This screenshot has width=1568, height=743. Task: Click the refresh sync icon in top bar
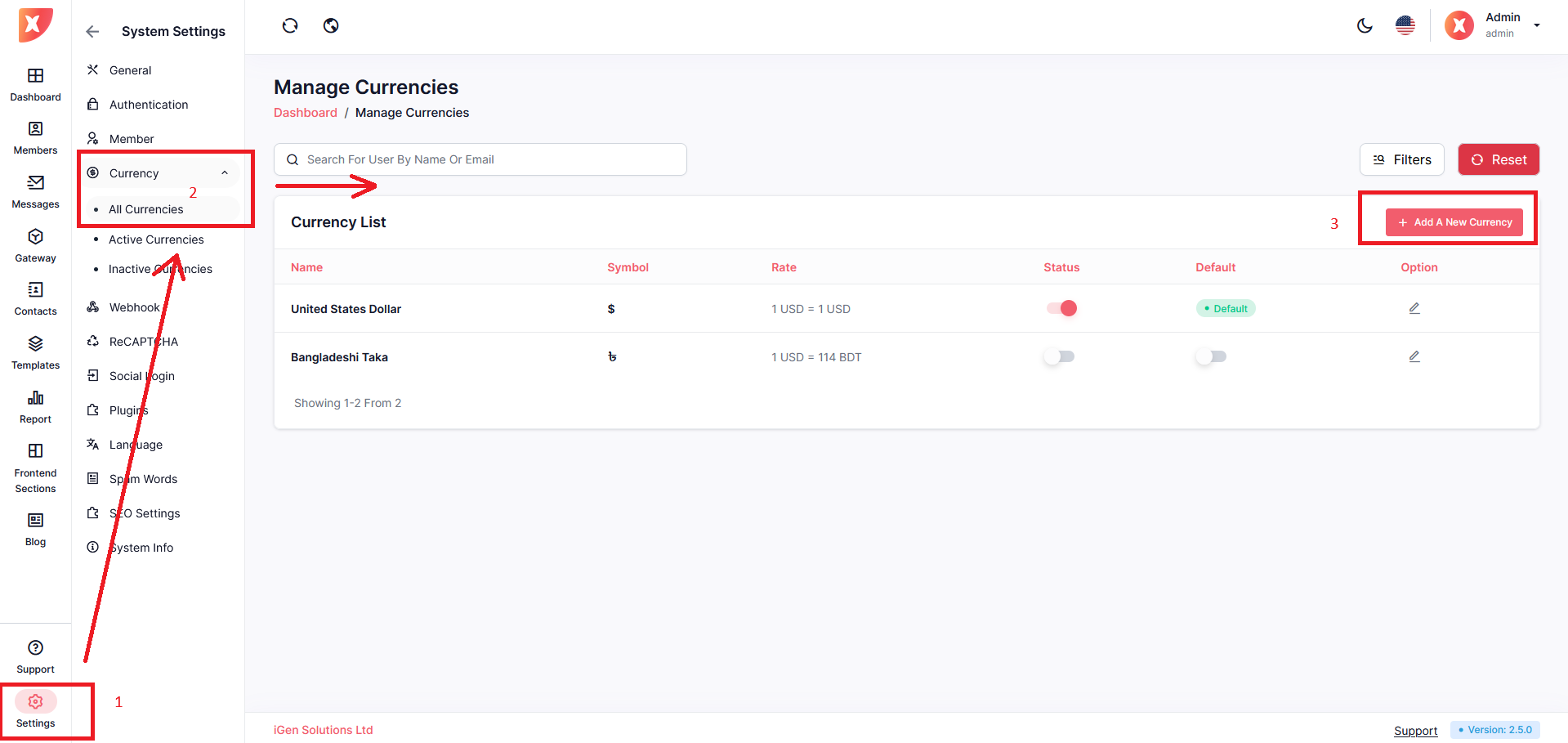click(x=290, y=26)
